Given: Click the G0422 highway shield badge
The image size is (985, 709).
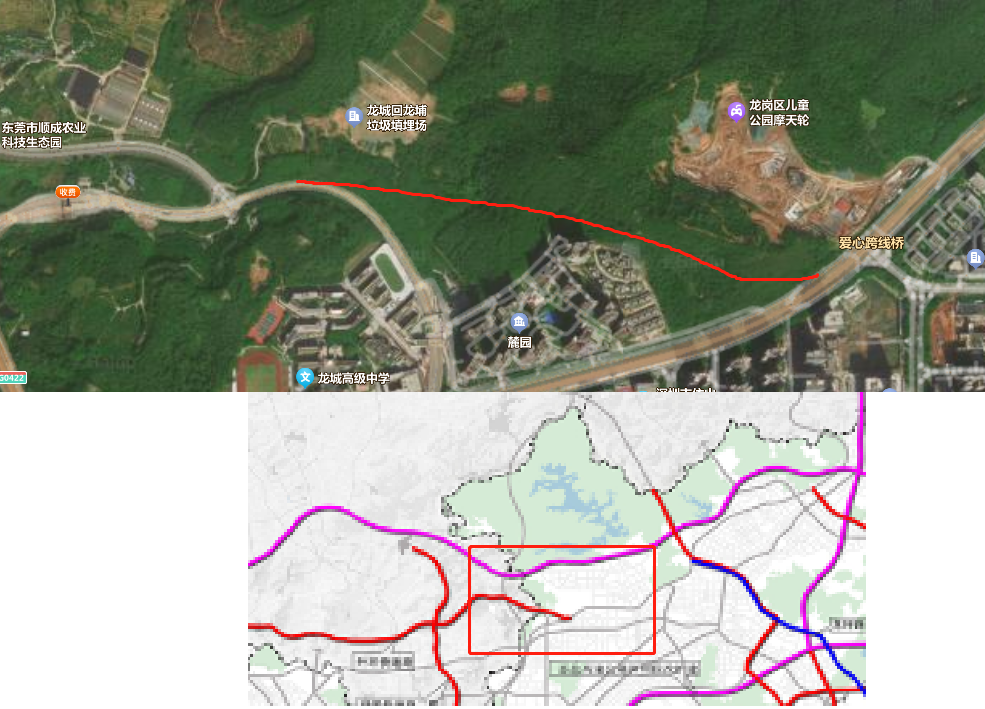Looking at the screenshot, I should [13, 377].
